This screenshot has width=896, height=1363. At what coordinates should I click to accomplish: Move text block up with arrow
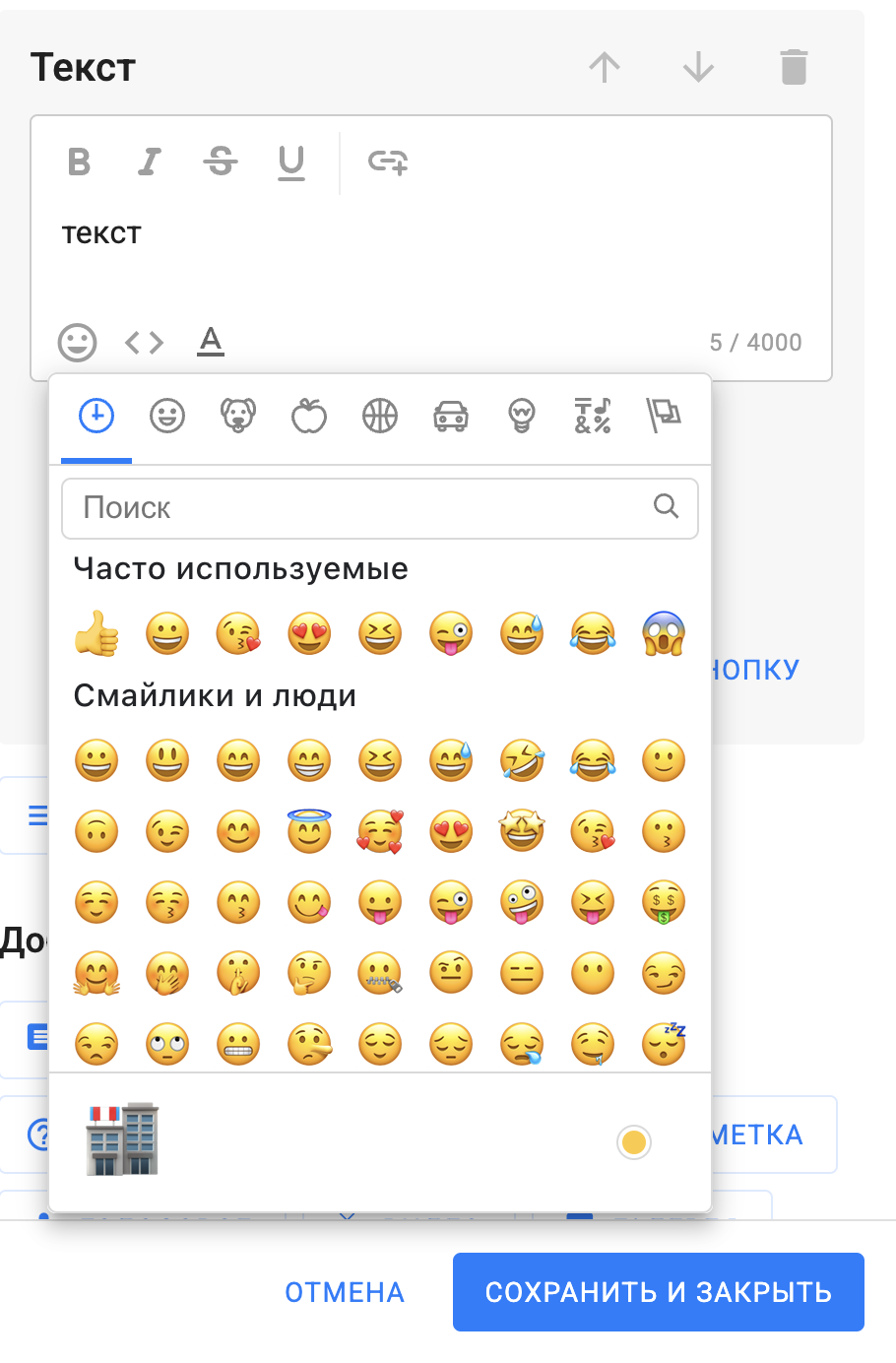[605, 67]
